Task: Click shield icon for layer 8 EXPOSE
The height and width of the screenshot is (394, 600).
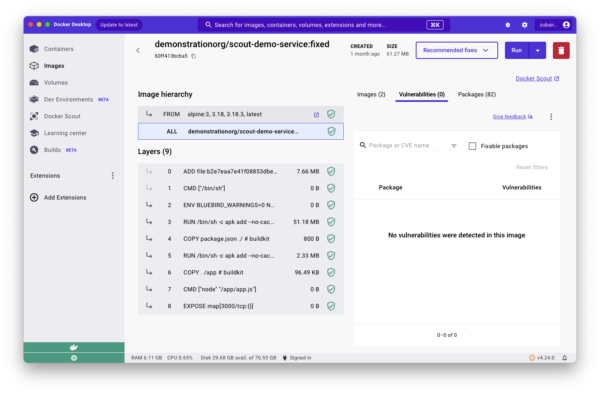Action: pyautogui.click(x=331, y=306)
